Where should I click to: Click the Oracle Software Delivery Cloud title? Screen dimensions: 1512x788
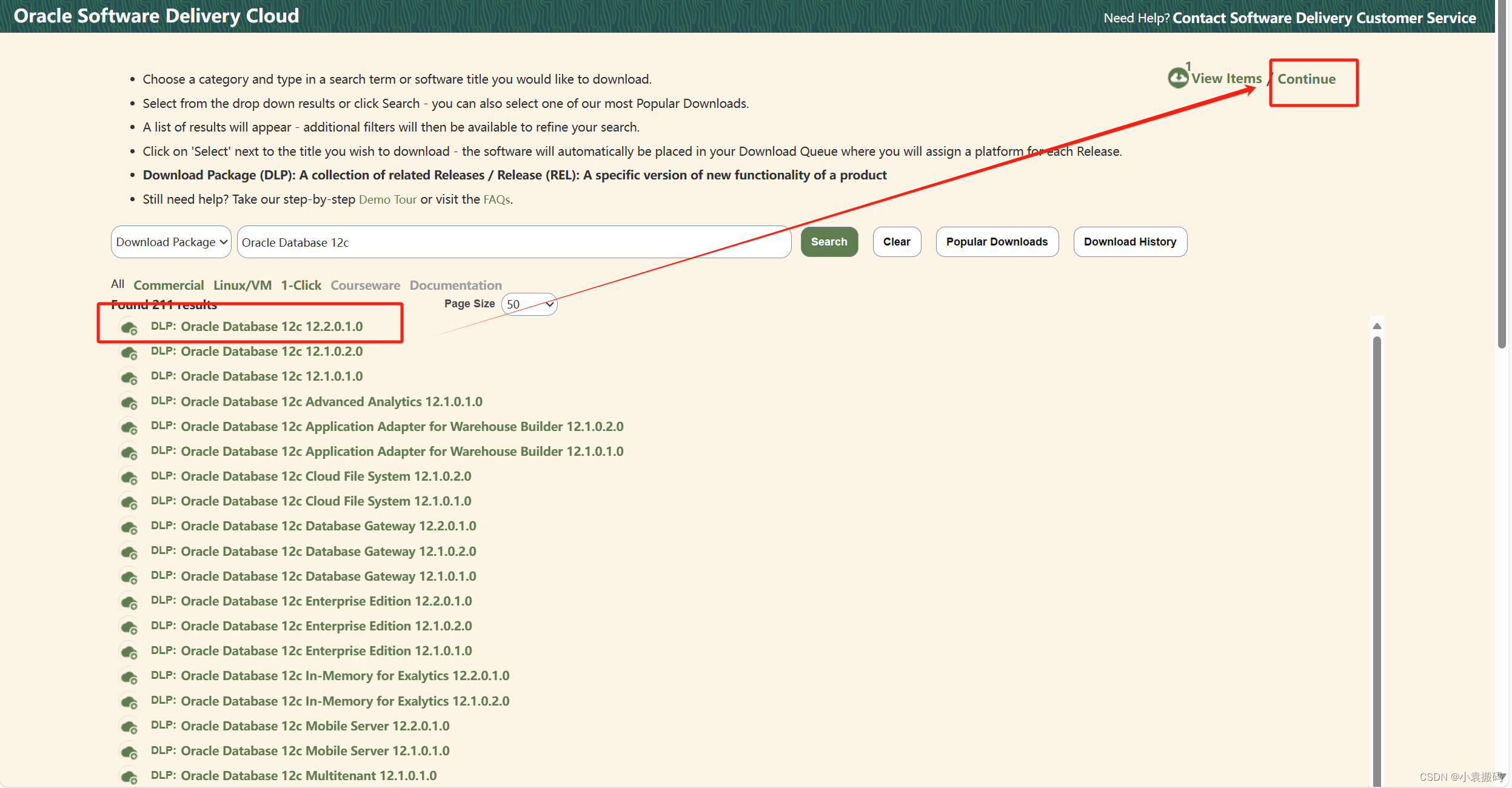156,16
